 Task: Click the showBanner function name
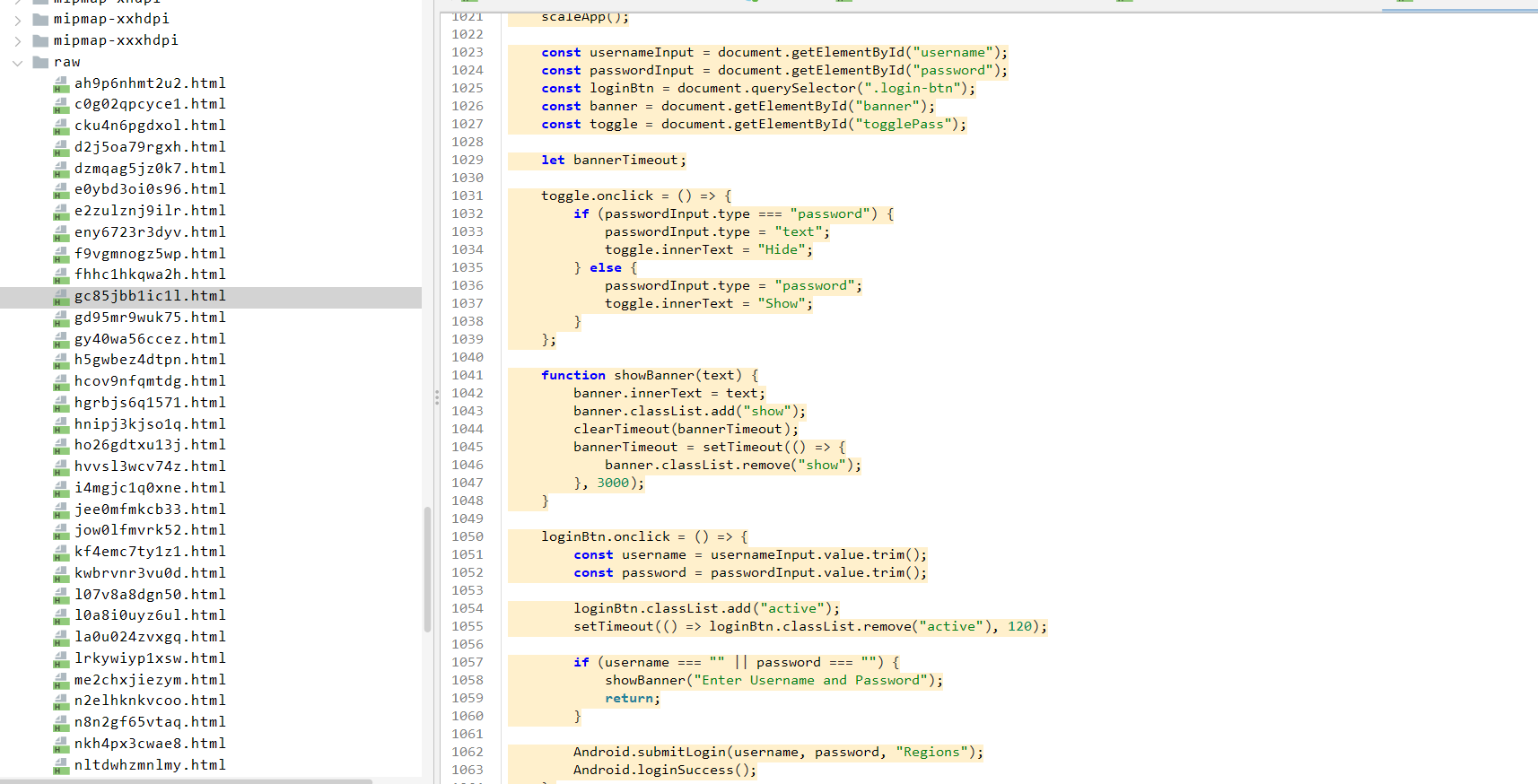click(x=653, y=375)
